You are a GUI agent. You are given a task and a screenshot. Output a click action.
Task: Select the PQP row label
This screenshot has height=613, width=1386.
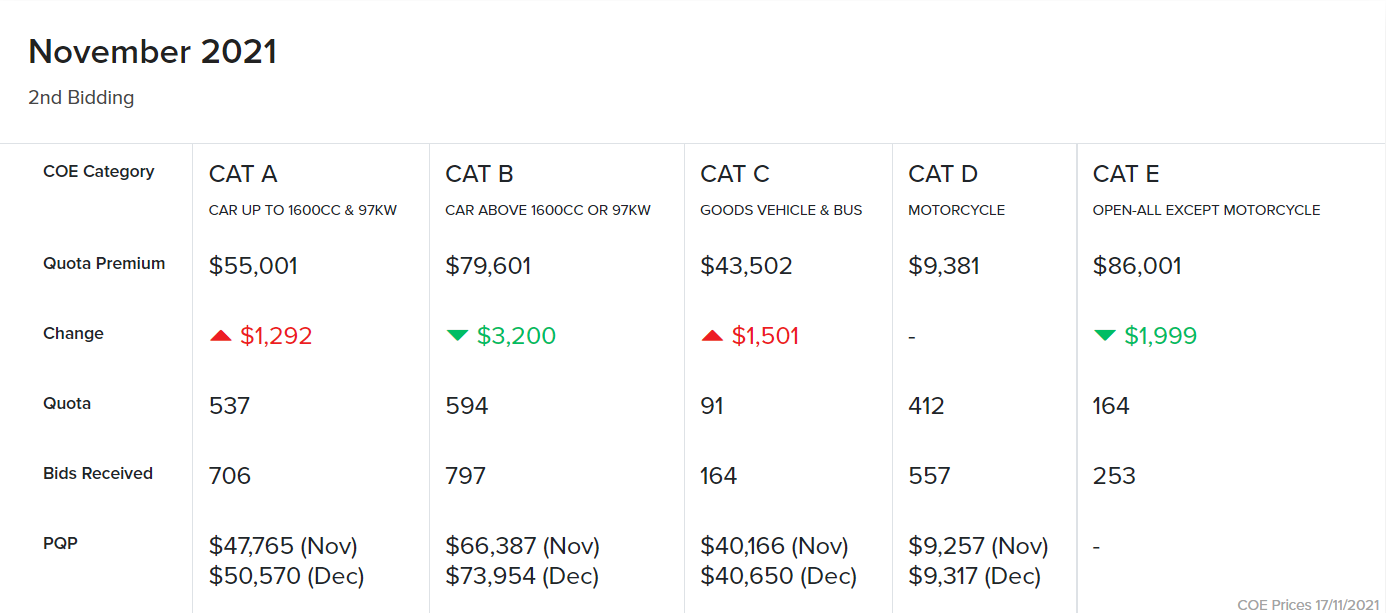point(60,544)
